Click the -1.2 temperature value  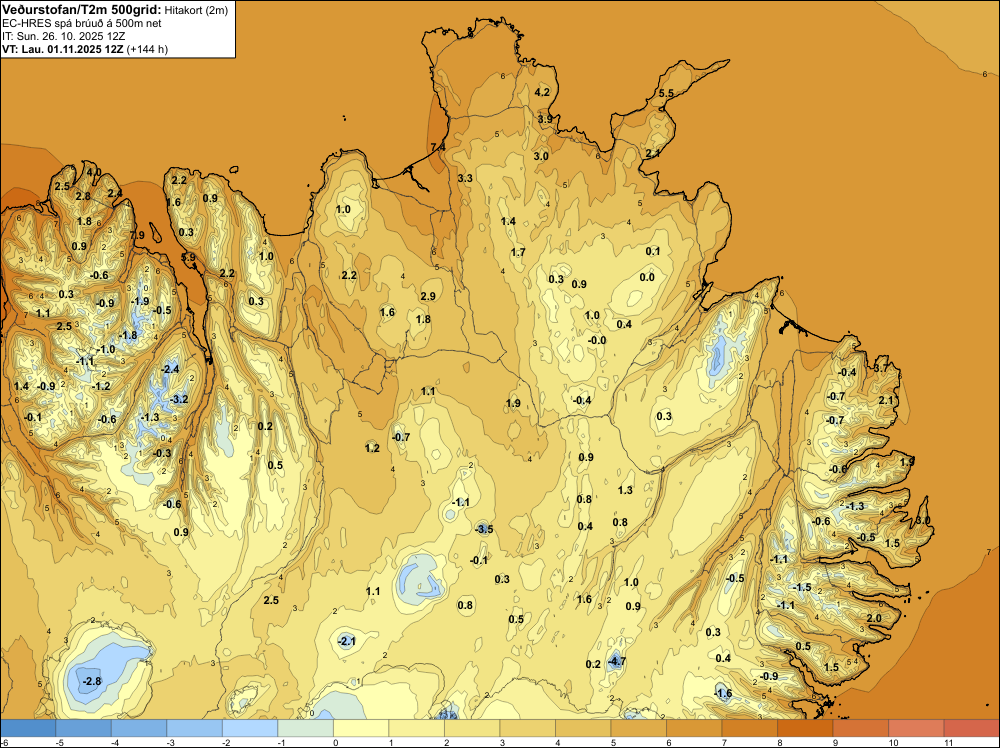click(x=101, y=386)
